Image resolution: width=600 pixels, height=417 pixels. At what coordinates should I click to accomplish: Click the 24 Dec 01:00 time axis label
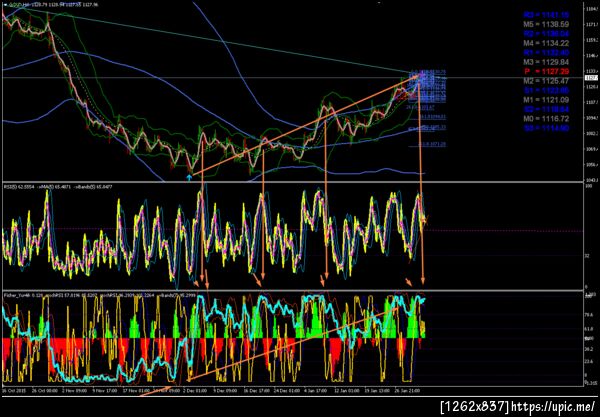pyautogui.click(x=287, y=391)
